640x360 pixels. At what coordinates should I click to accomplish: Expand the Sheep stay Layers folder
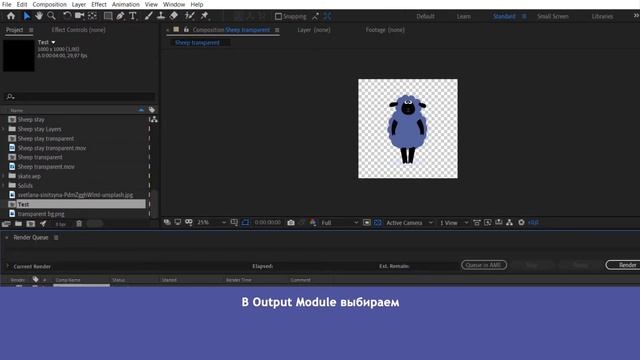coord(4,129)
